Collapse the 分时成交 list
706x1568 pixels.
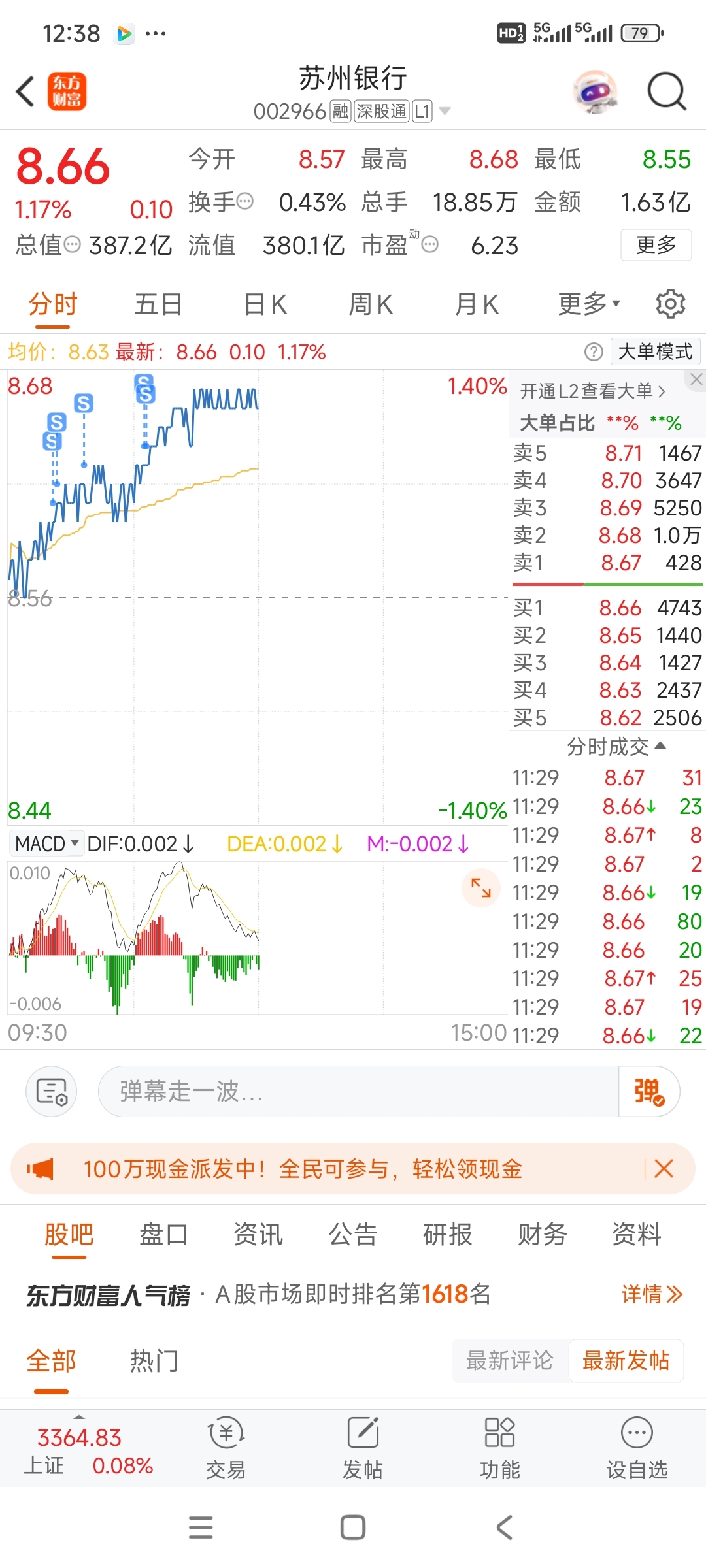616,746
